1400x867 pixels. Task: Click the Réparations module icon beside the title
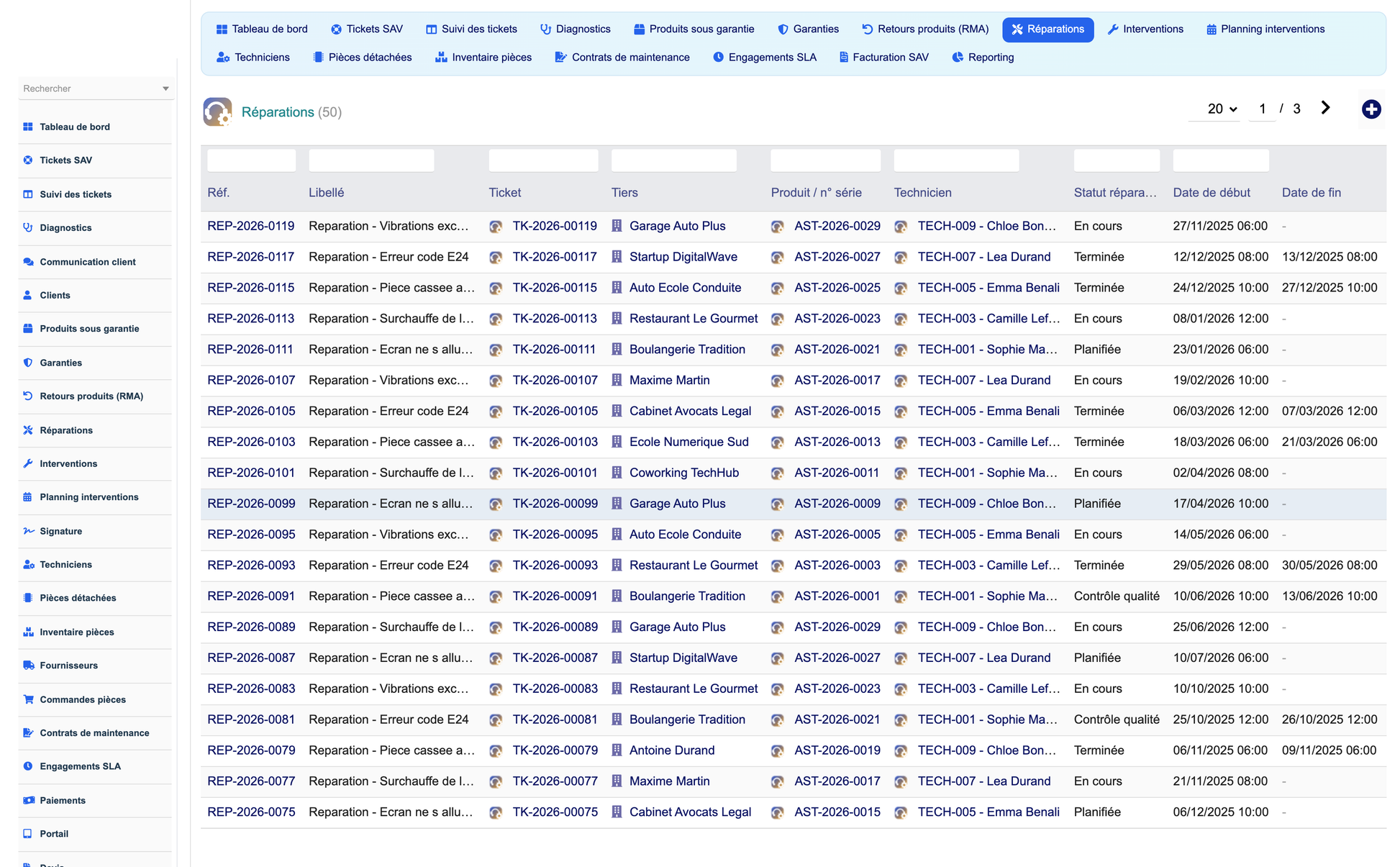click(x=217, y=112)
